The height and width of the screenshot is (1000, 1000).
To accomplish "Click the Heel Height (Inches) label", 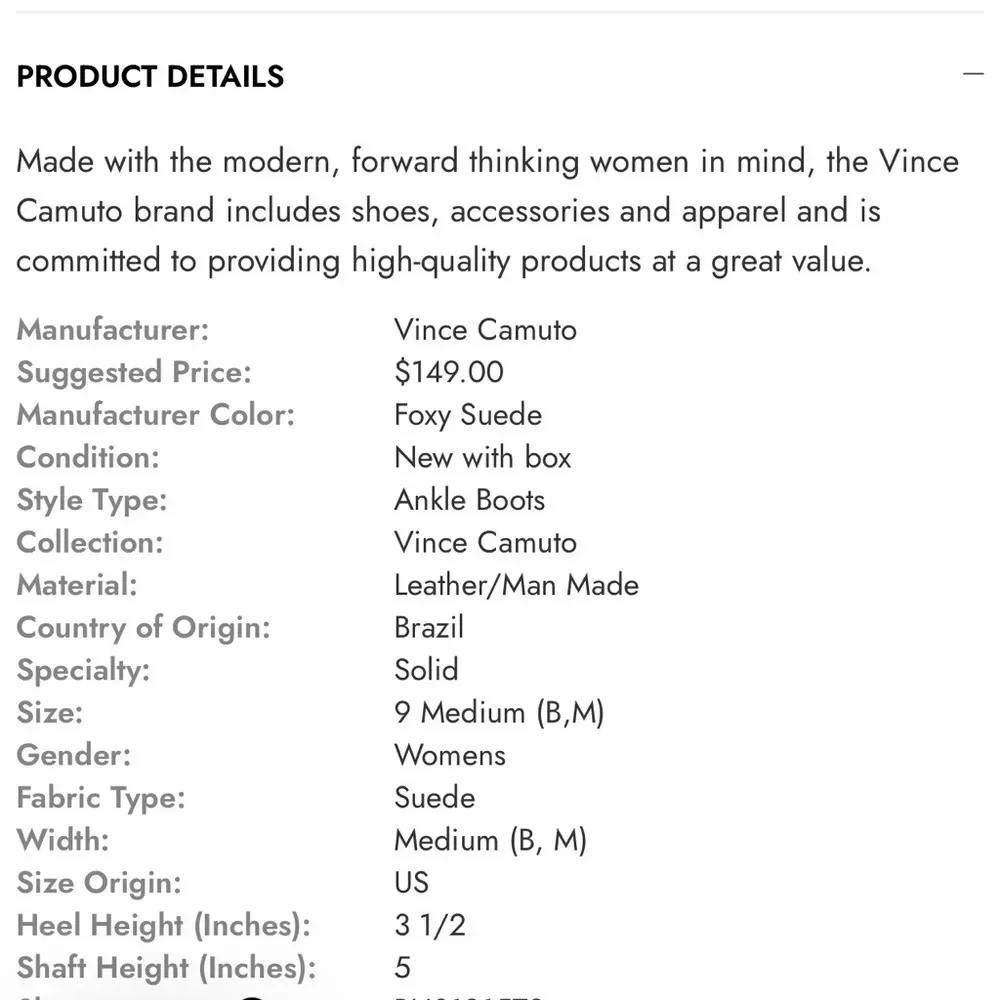I will tap(164, 925).
